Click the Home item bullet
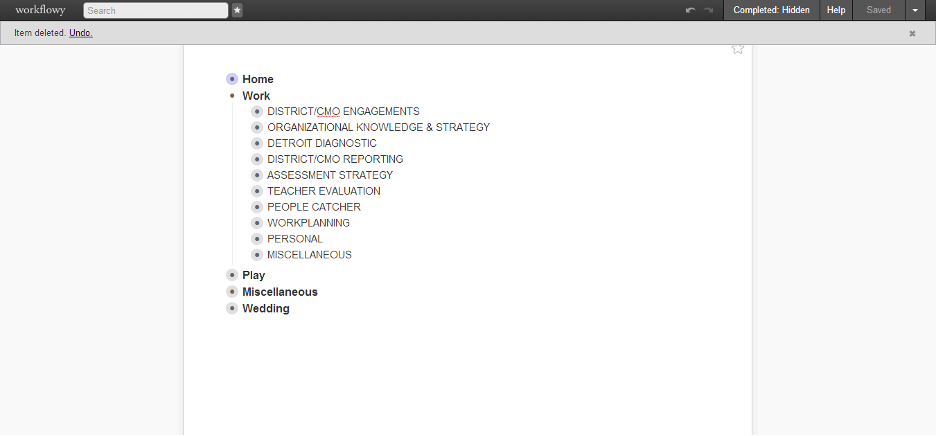This screenshot has height=436, width=936. pyautogui.click(x=232, y=79)
